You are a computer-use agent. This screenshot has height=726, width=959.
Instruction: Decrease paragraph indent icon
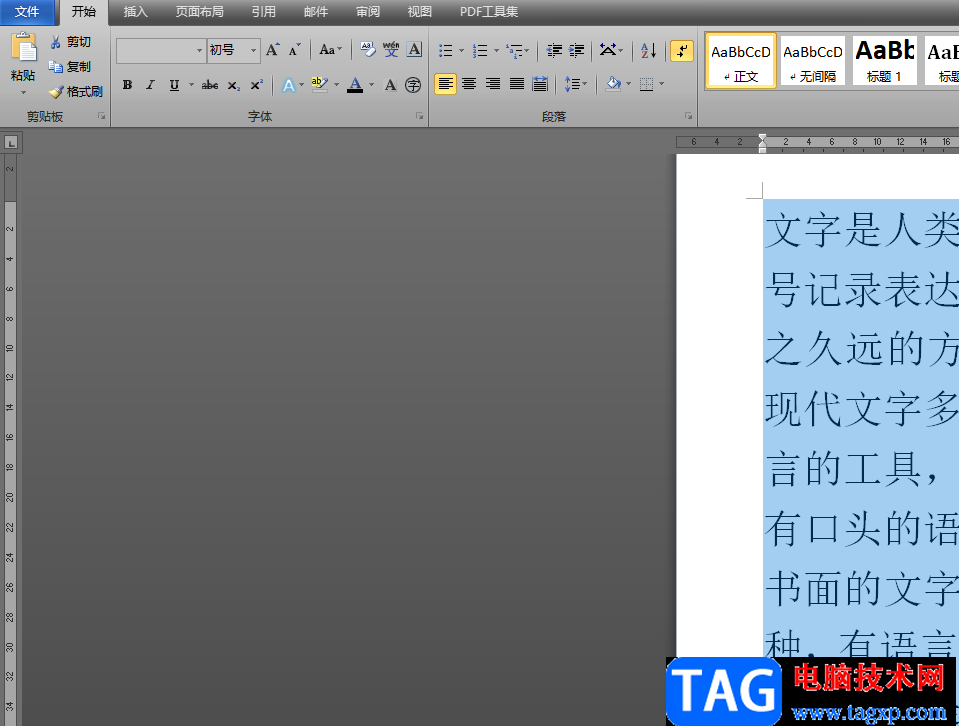tap(554, 50)
